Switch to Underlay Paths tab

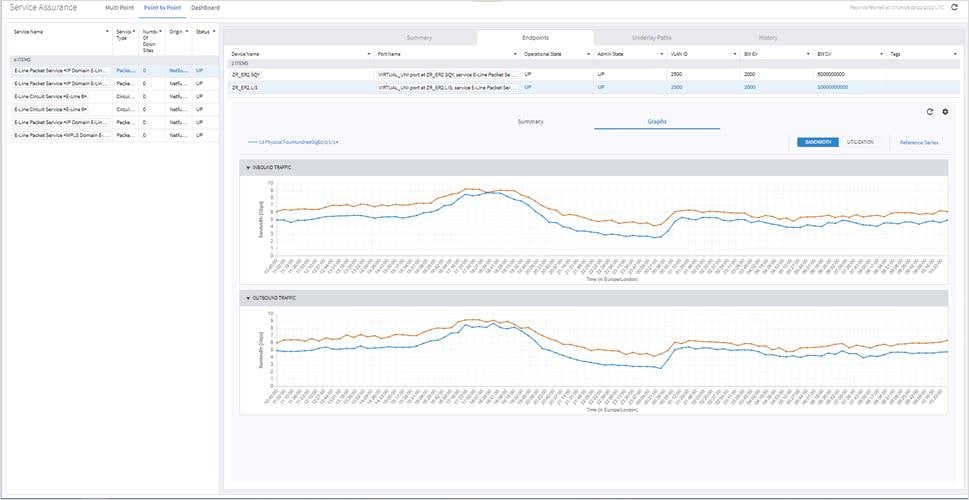tap(651, 38)
